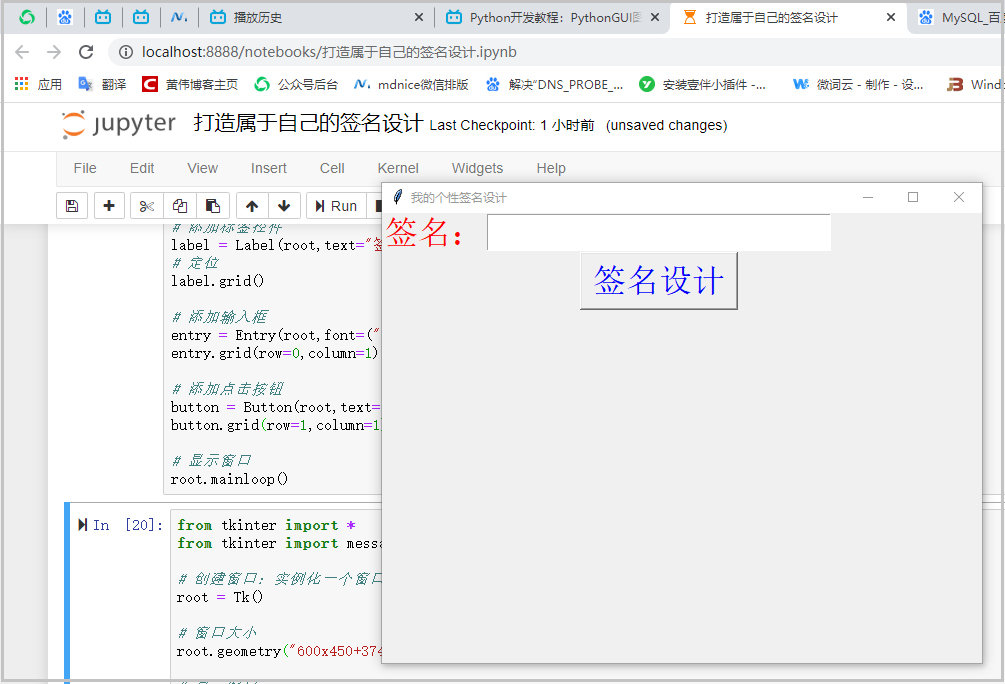Screen dimensions: 1005x684
Task: Open the Cell menu
Action: point(332,168)
